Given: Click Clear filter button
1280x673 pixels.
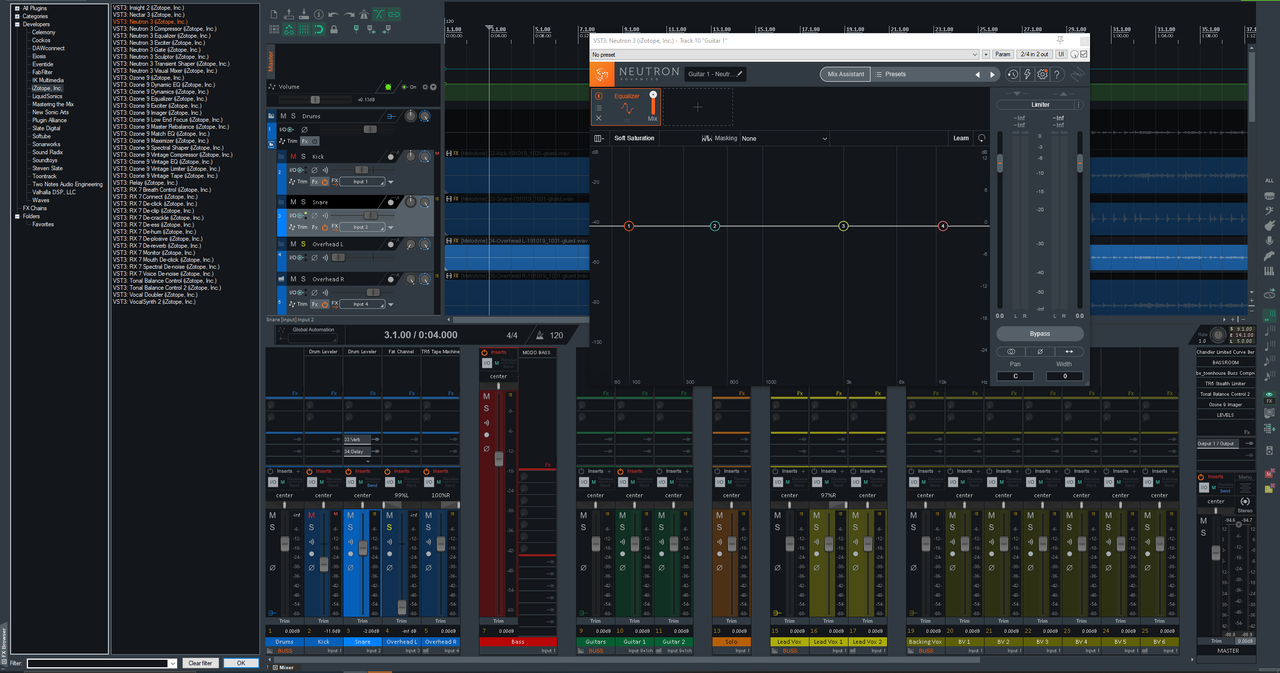Looking at the screenshot, I should (200, 663).
